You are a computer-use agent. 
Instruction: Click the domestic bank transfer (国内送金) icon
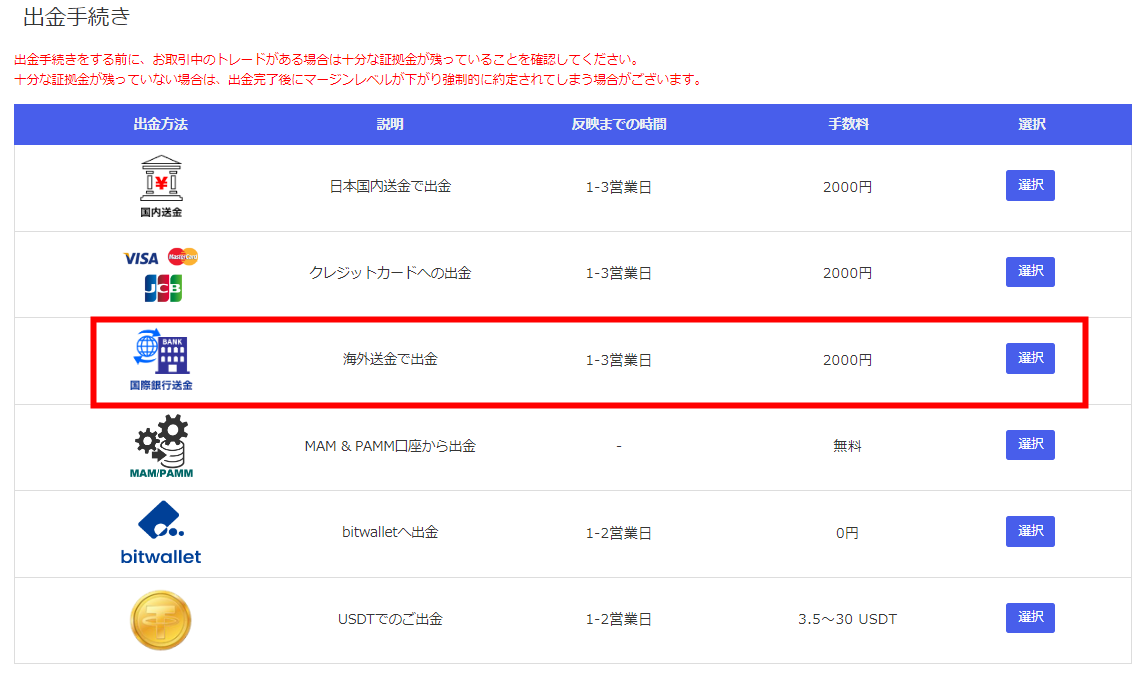[x=161, y=187]
